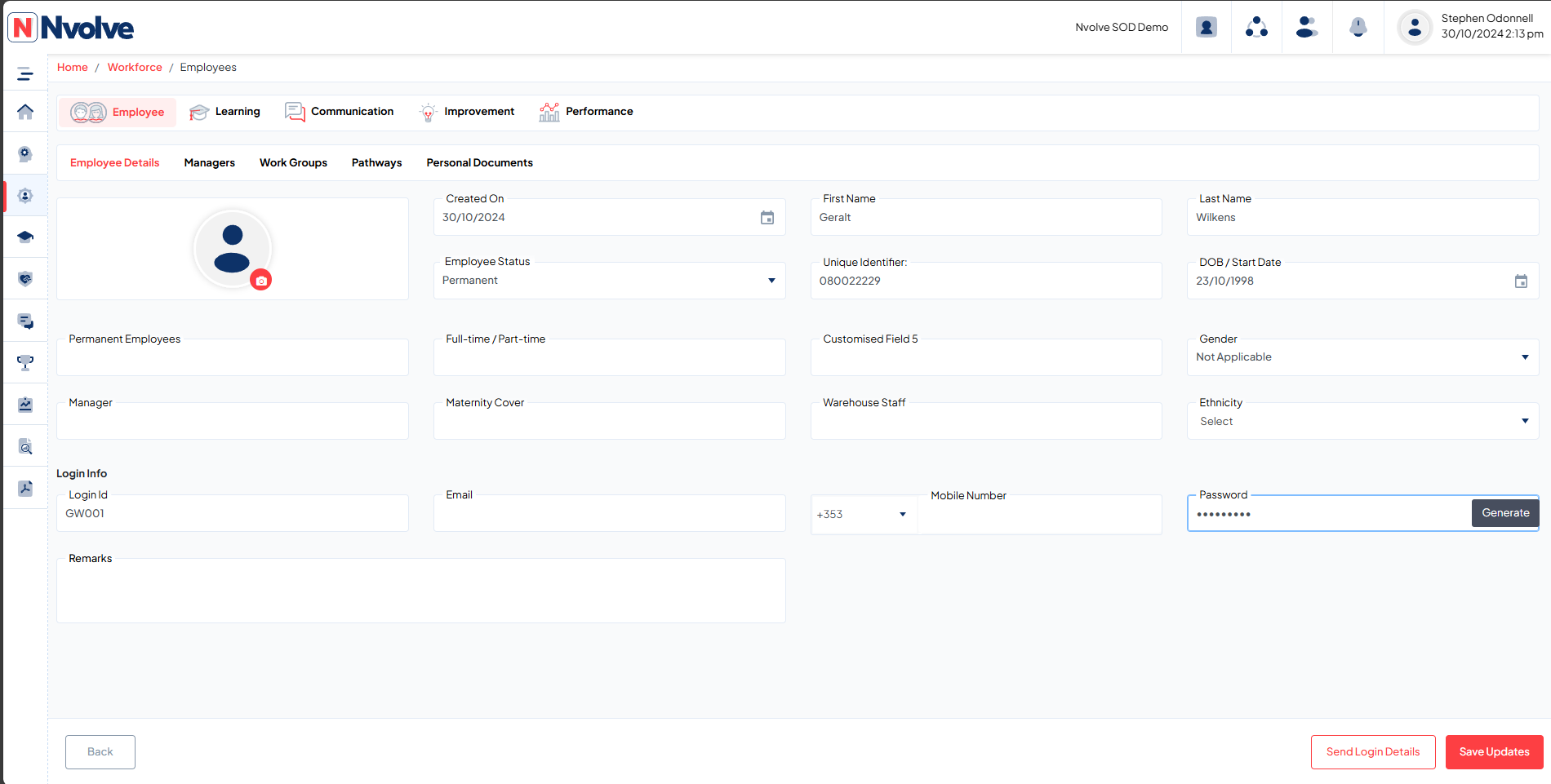
Task: Expand the Employee Status dropdown
Action: pyautogui.click(x=609, y=281)
